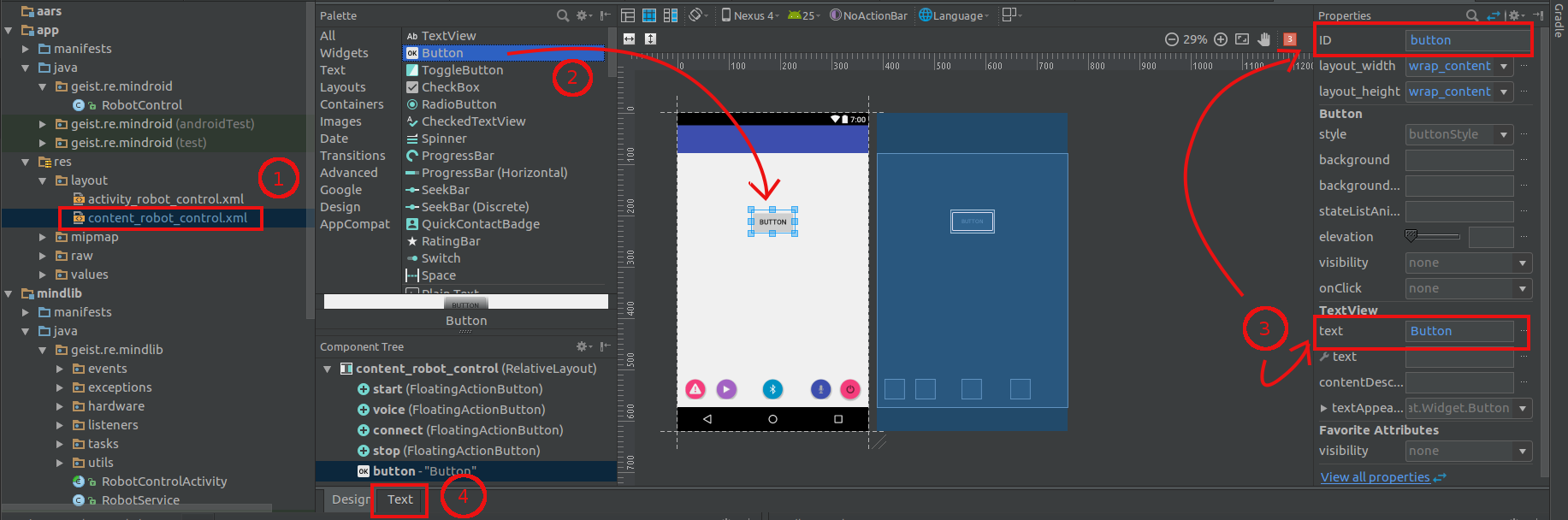The image size is (1568, 520).
Task: Collapse the res folder in project tree
Action: click(26, 162)
